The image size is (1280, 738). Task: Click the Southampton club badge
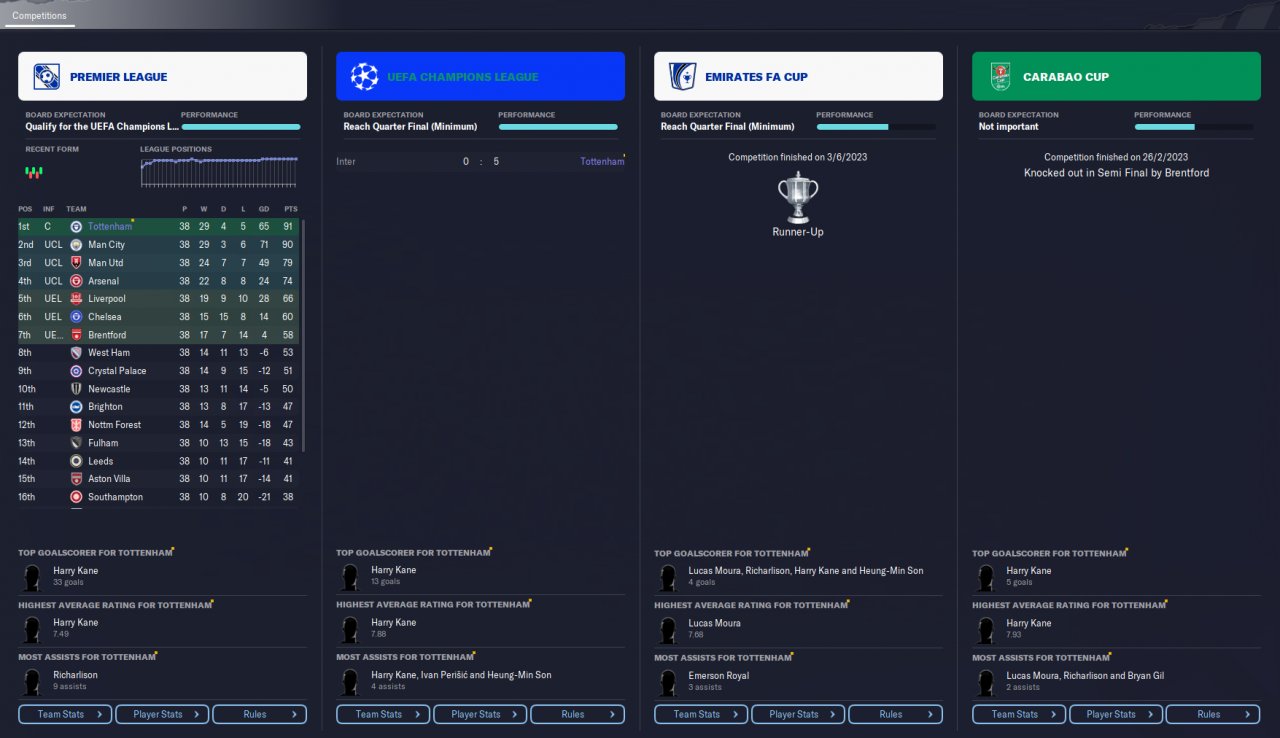[76, 497]
